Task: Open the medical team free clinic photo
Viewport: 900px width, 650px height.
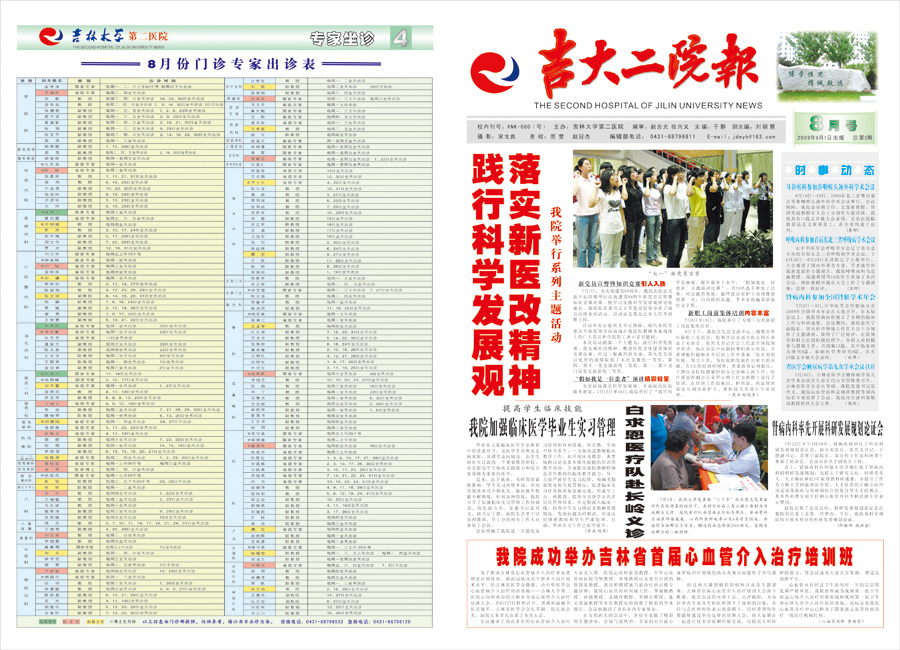Action: coord(709,447)
